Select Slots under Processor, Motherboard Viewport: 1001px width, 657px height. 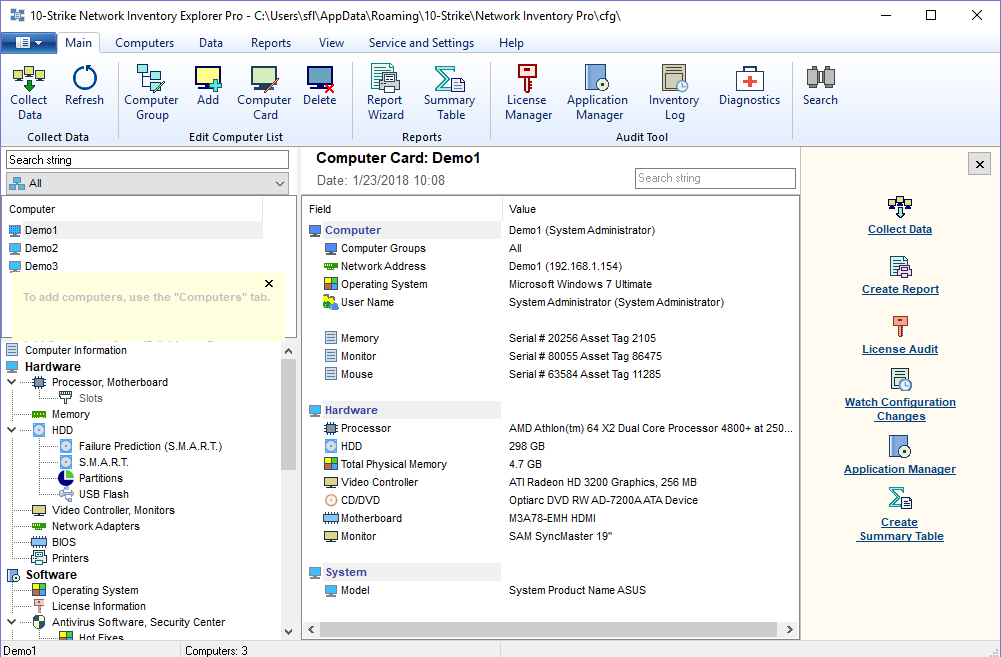pyautogui.click(x=91, y=398)
